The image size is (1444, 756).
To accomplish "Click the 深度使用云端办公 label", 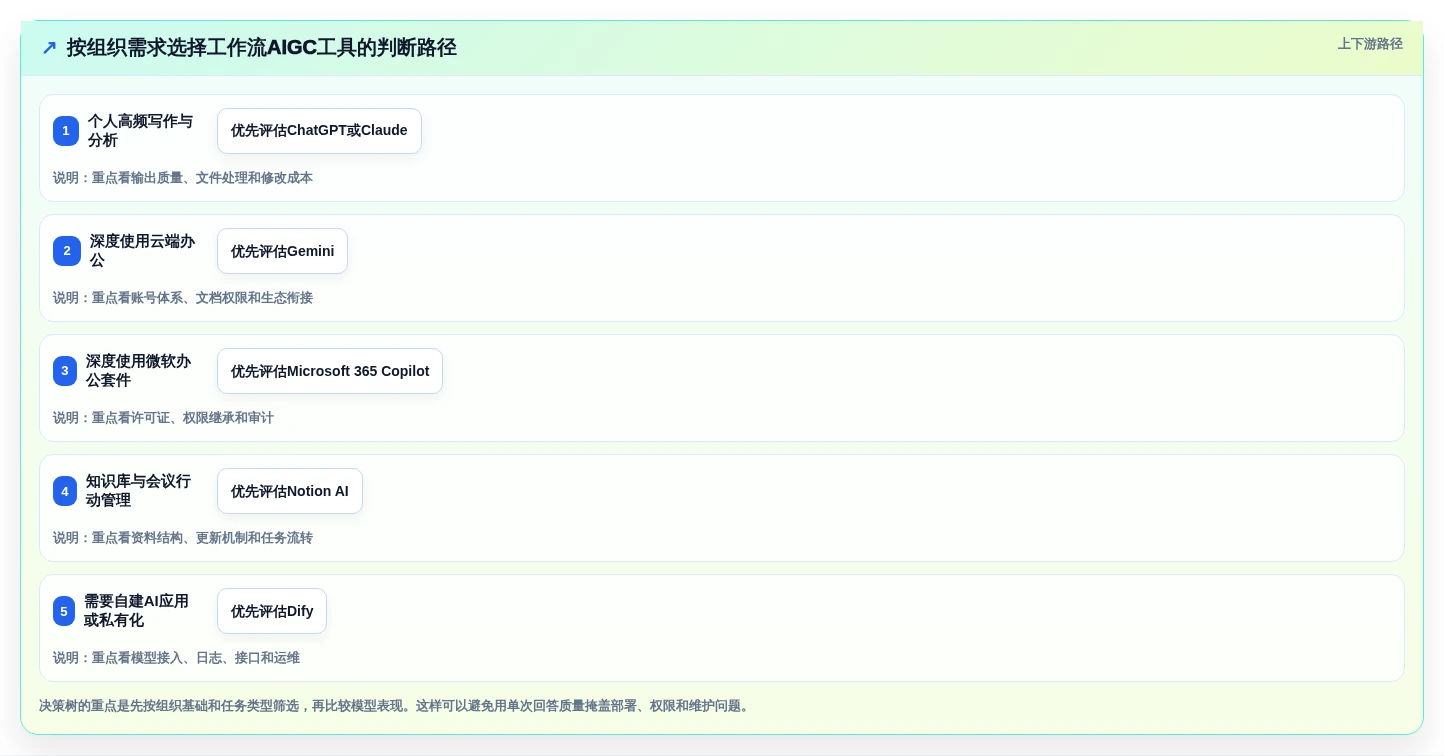I will coord(143,251).
